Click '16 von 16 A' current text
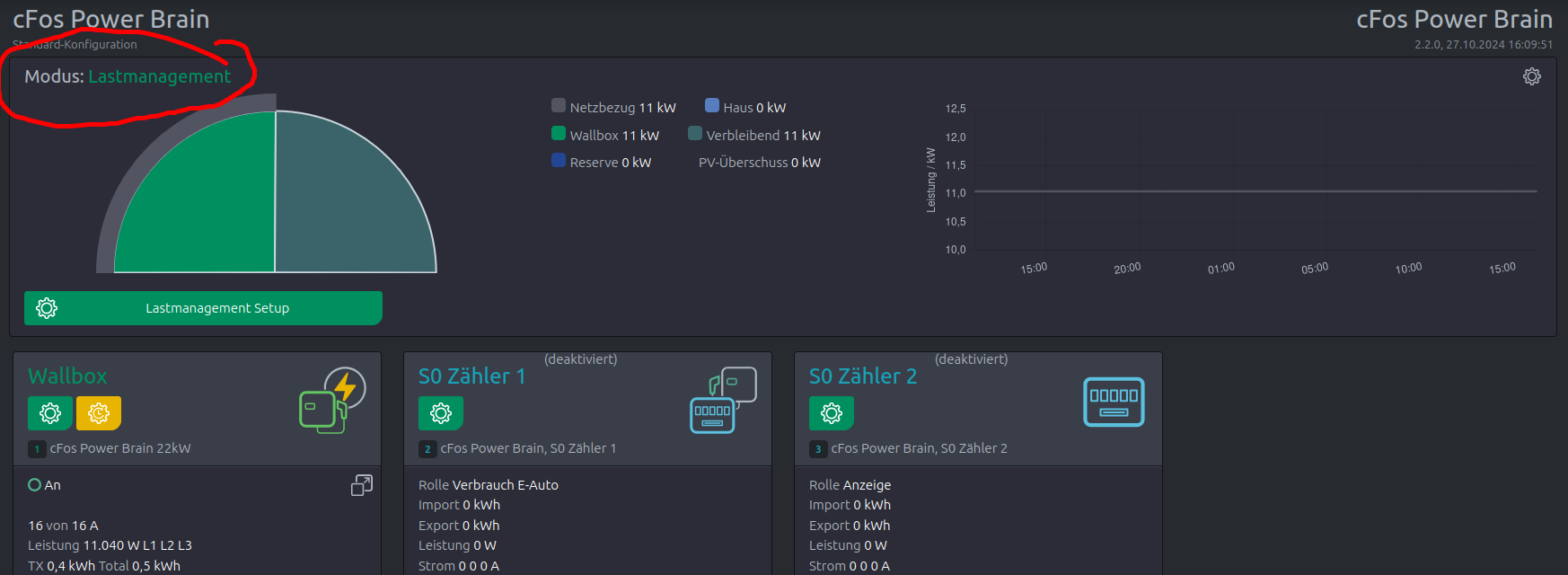 click(63, 526)
